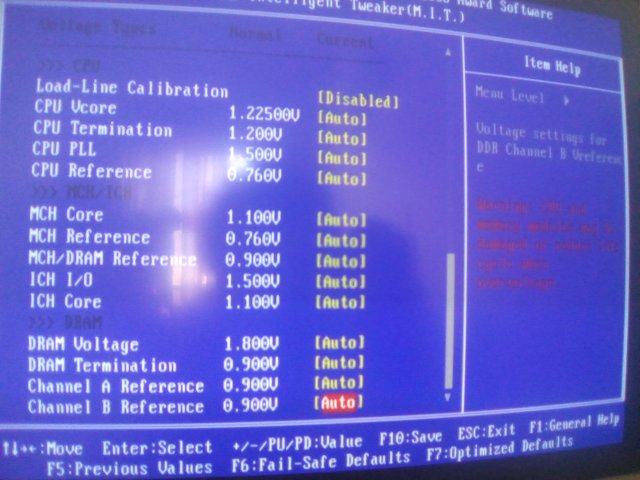Click the 1.200V CPU Termination value
Image resolution: width=640 pixels, height=480 pixels.
pyautogui.click(x=255, y=133)
